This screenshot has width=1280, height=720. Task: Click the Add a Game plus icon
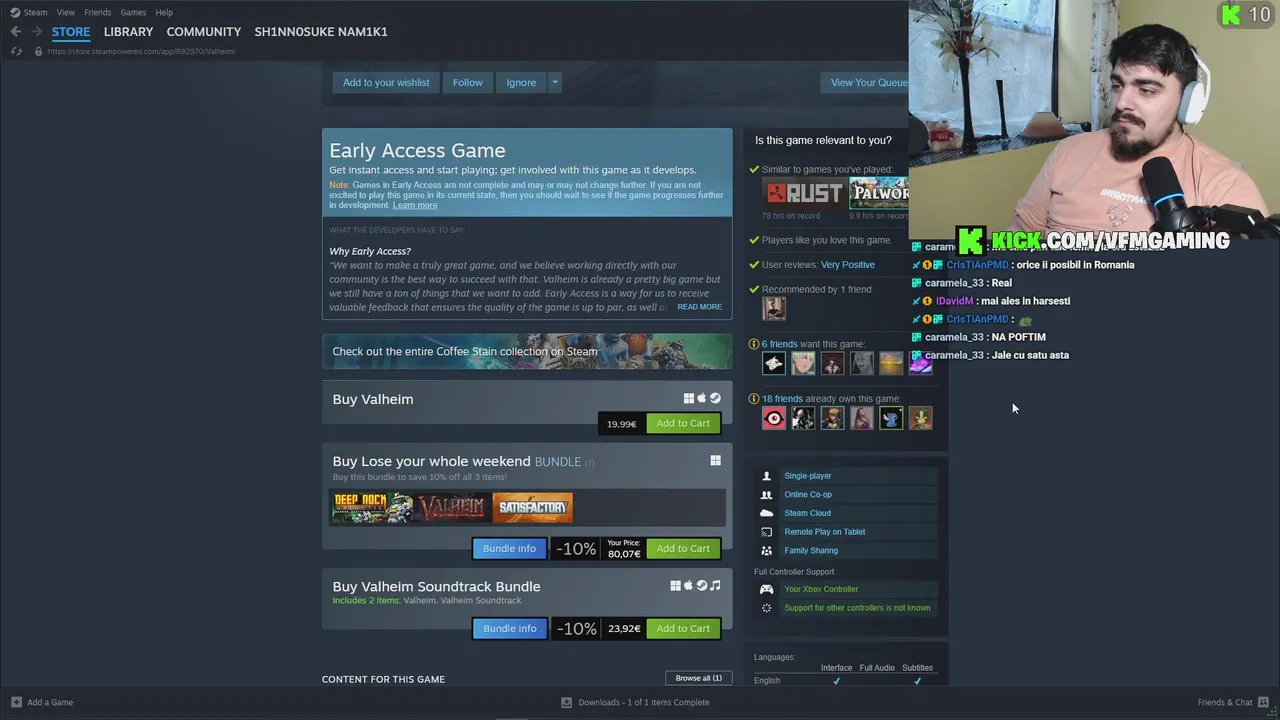(16, 702)
